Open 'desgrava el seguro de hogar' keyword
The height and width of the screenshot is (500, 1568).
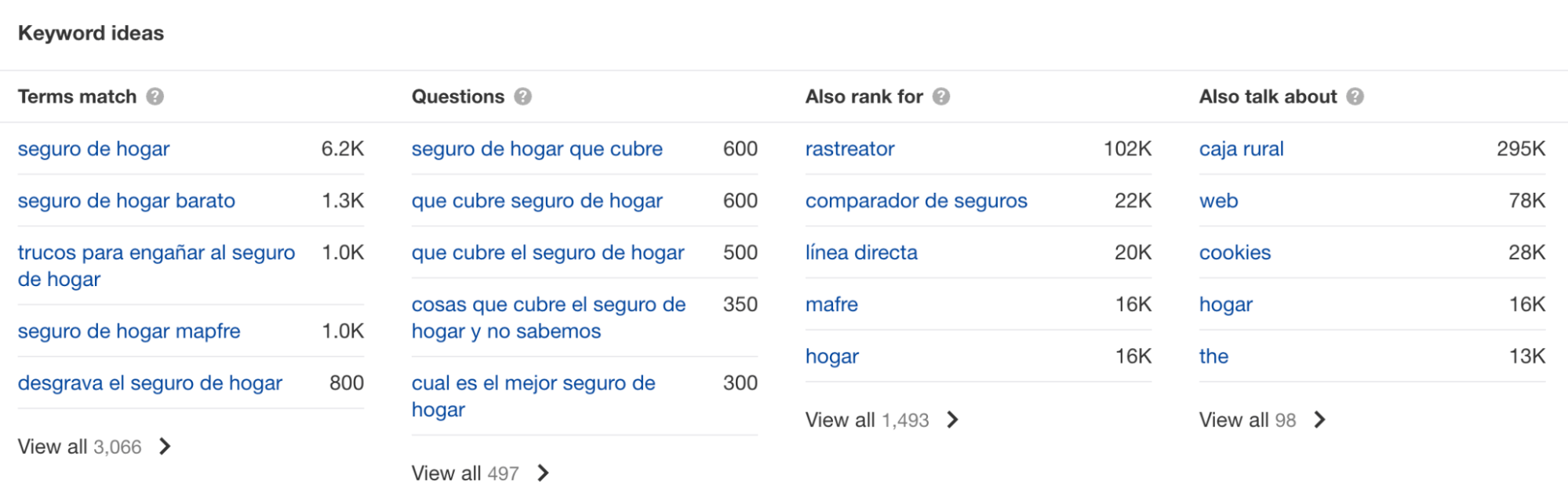coord(150,383)
